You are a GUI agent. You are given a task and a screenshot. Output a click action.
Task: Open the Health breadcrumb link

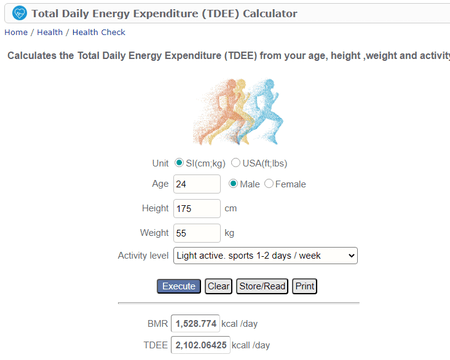(50, 32)
